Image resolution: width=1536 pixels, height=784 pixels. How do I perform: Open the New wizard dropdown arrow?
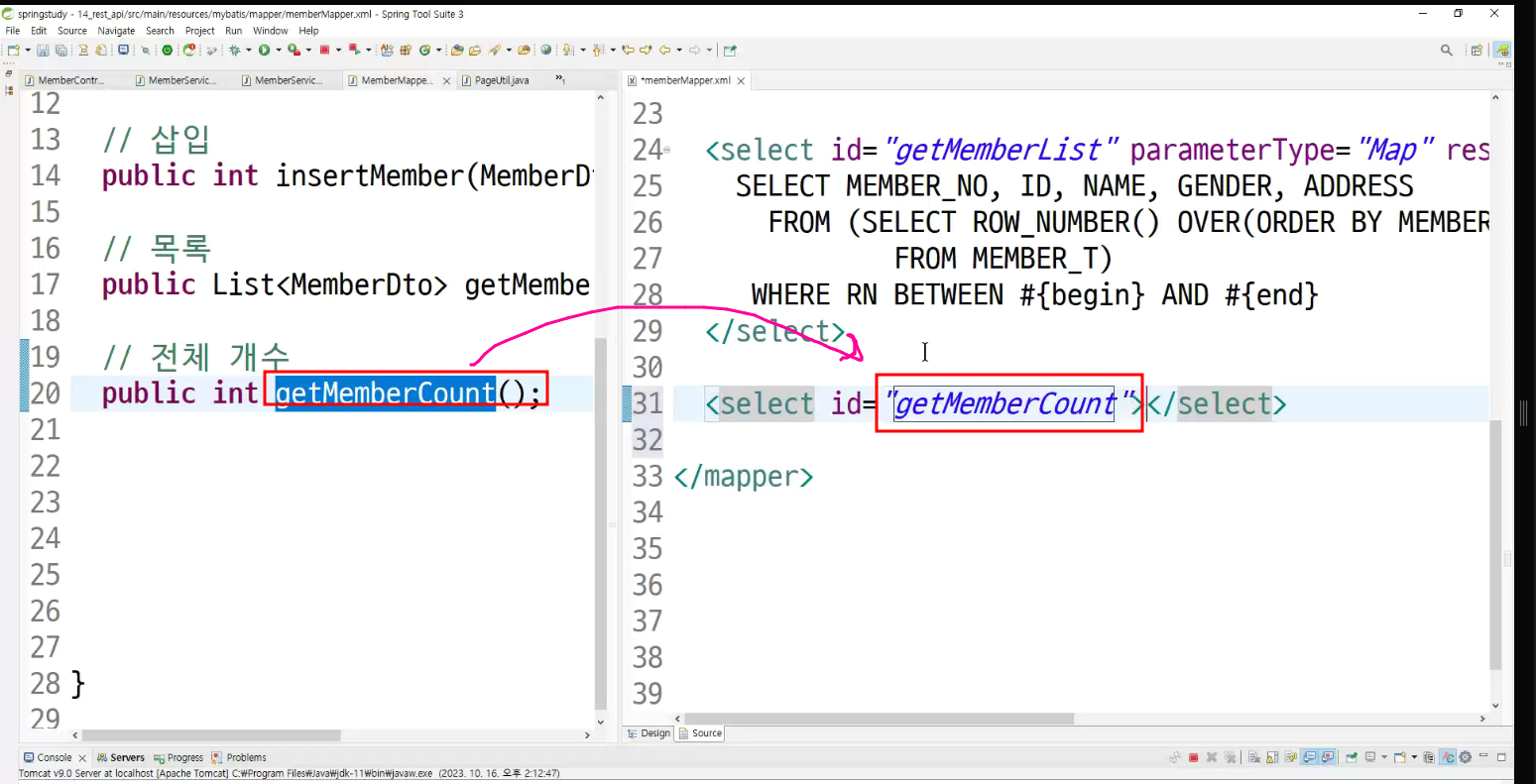(27, 50)
